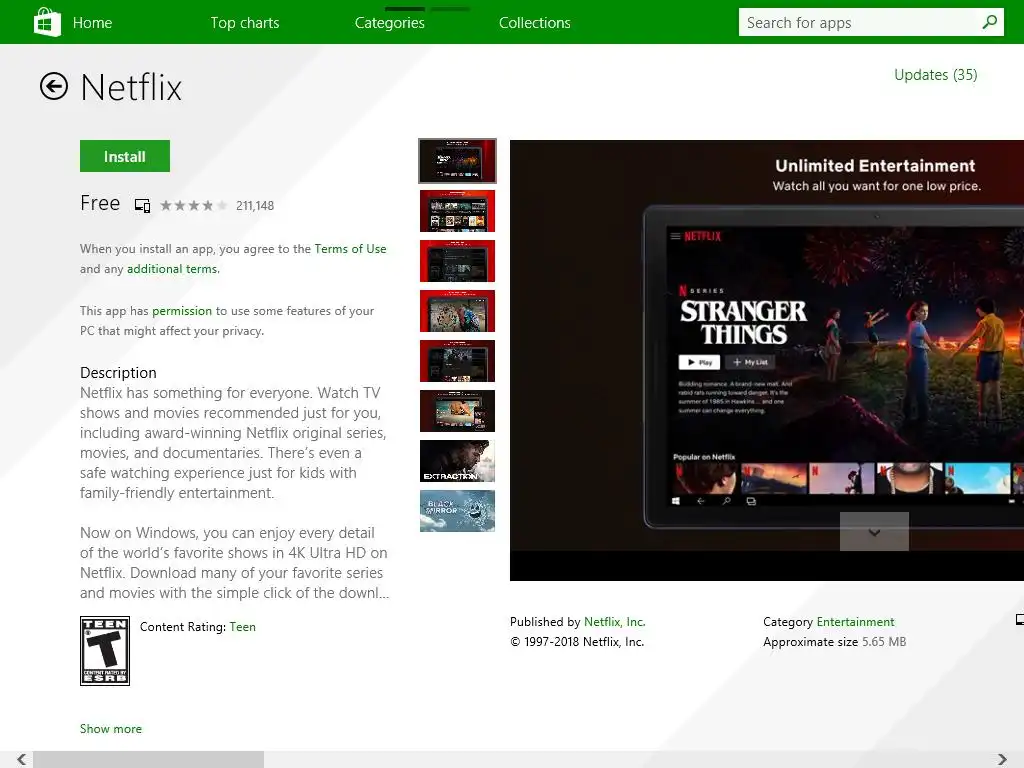Click the Teen ESRB rating badge
1024x768 pixels.
pos(104,651)
